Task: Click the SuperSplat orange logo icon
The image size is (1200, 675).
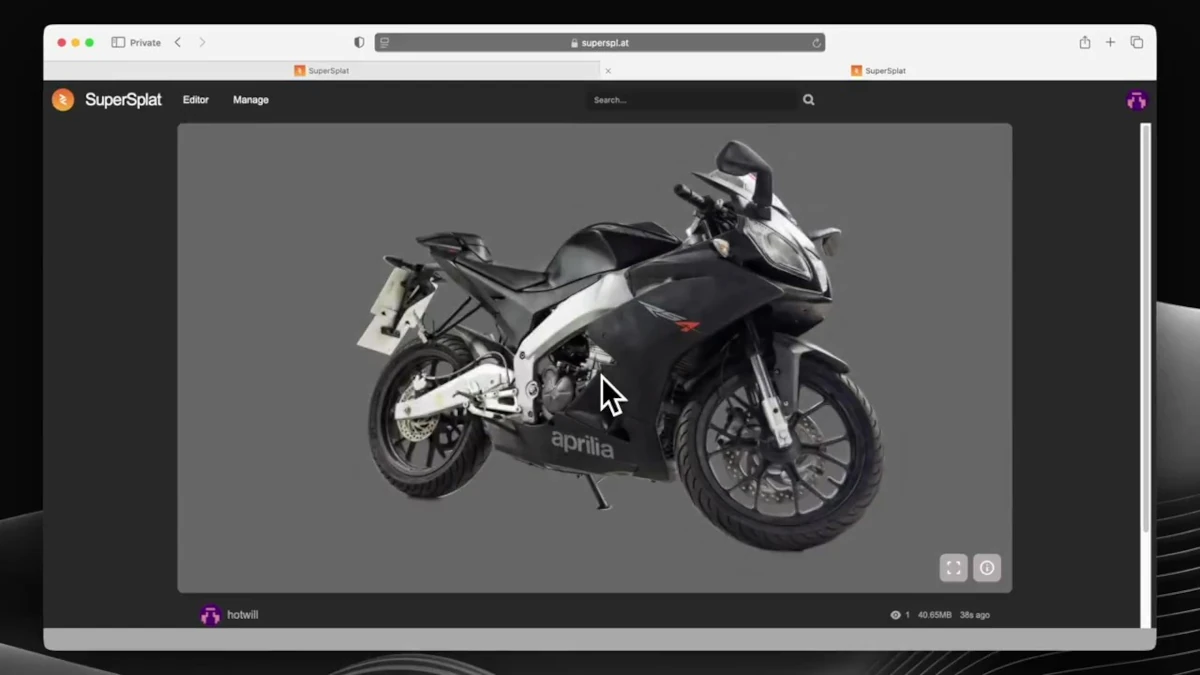Action: click(x=63, y=100)
